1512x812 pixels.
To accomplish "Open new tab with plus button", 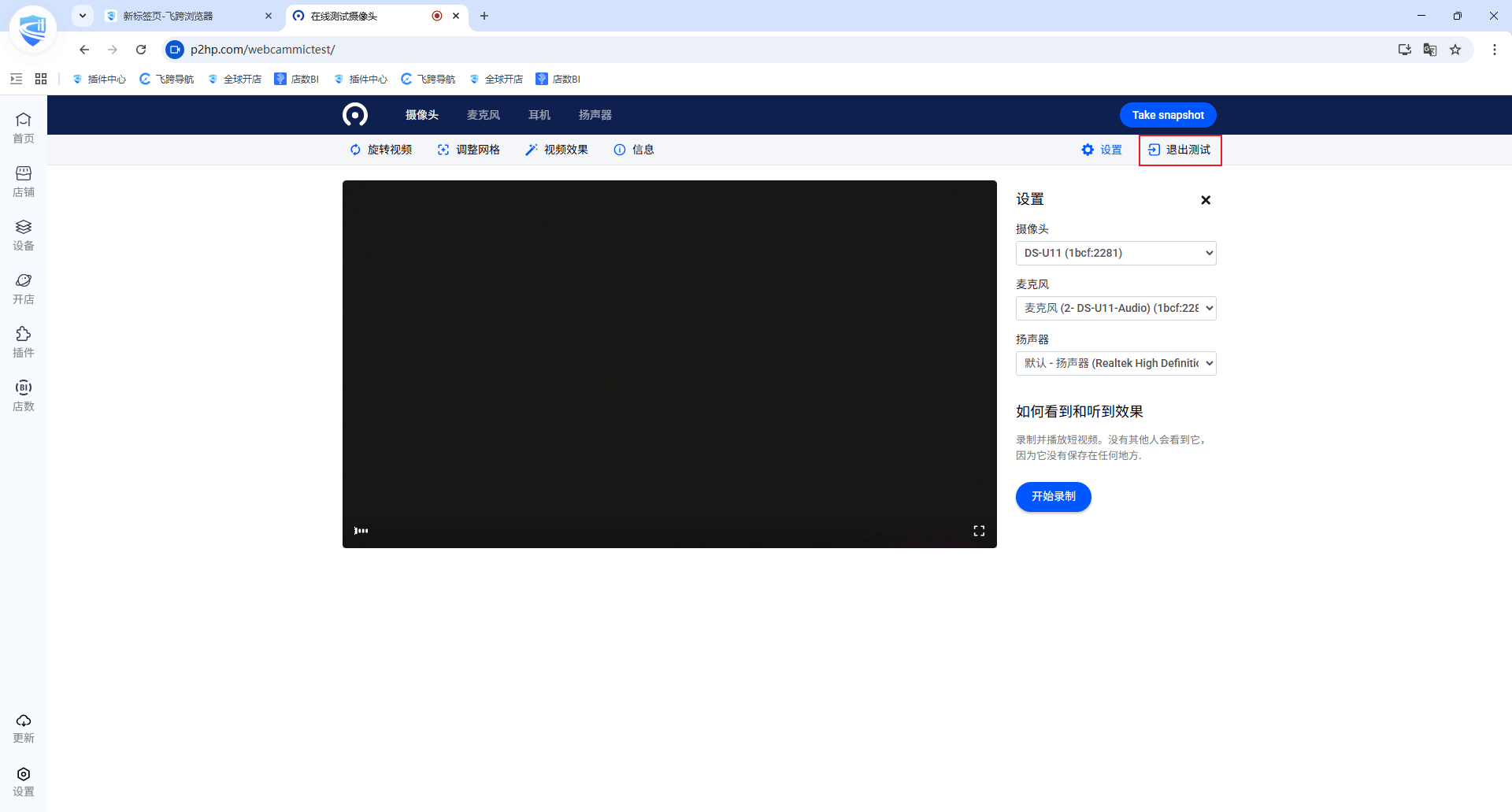I will point(484,16).
